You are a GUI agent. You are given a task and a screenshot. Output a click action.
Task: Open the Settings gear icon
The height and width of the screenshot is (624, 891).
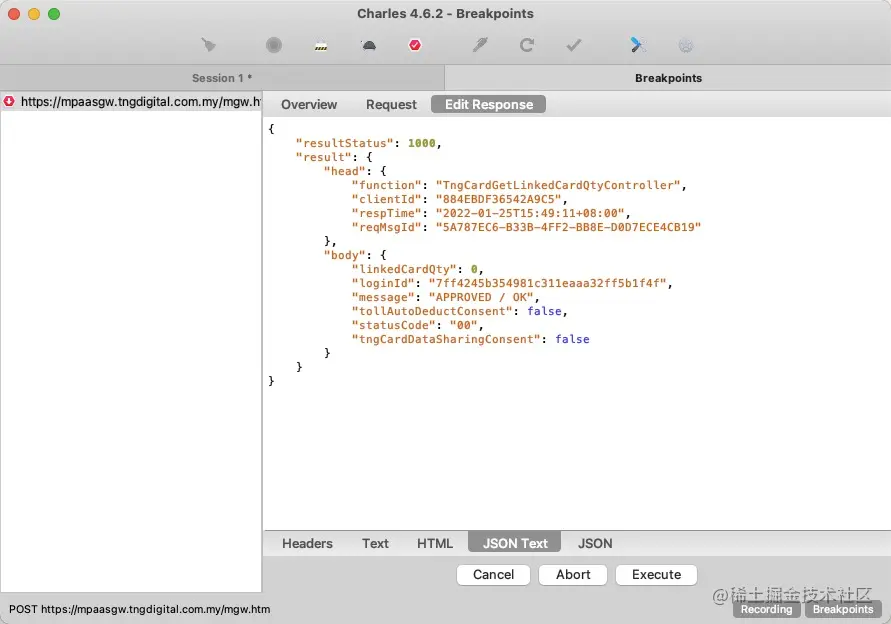(x=686, y=45)
